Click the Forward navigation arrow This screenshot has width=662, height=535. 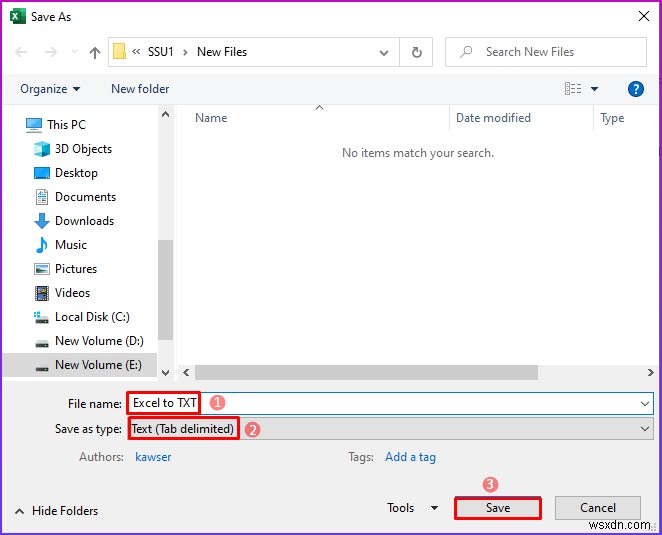(51, 52)
